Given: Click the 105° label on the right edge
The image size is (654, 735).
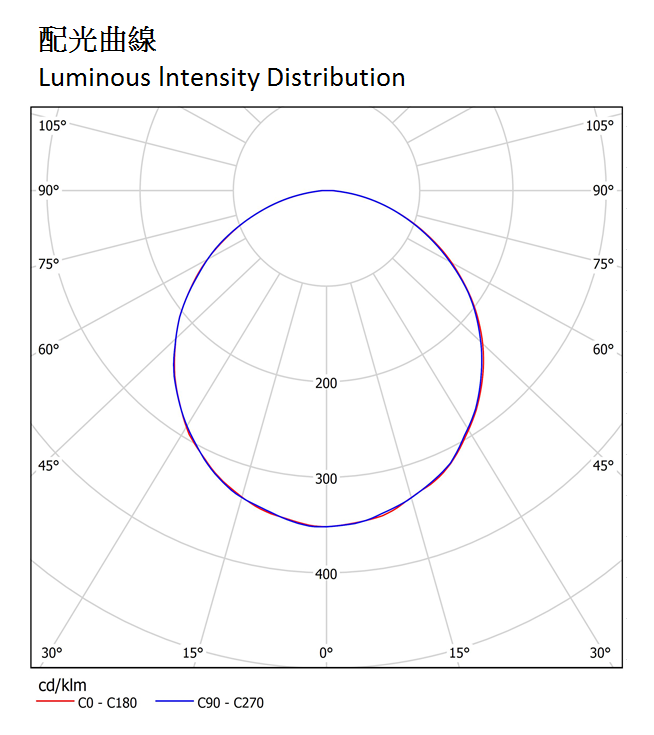Looking at the screenshot, I should click(x=600, y=125).
